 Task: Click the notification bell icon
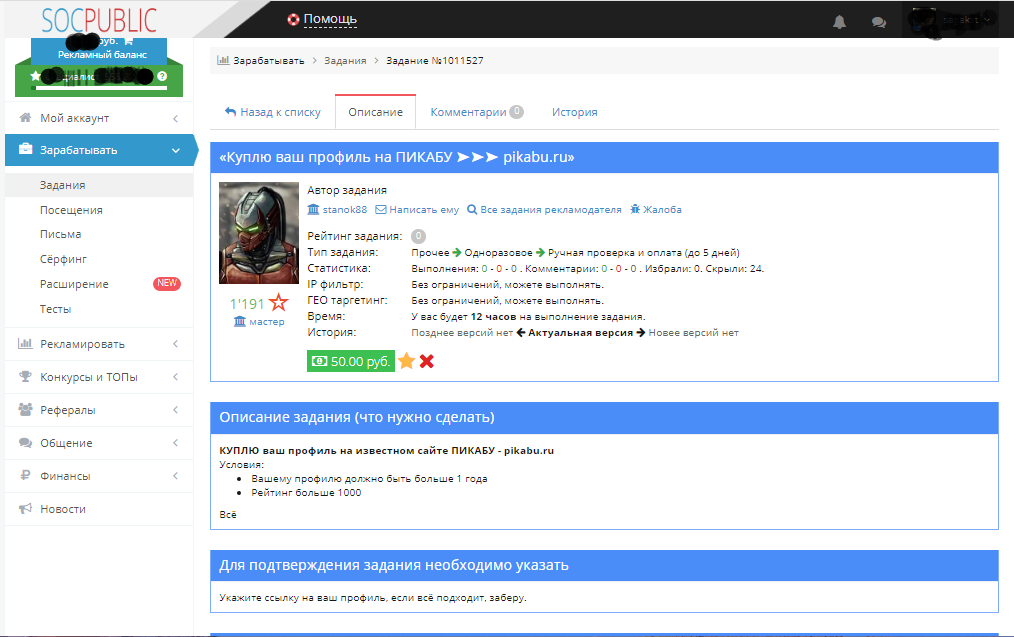tap(839, 22)
